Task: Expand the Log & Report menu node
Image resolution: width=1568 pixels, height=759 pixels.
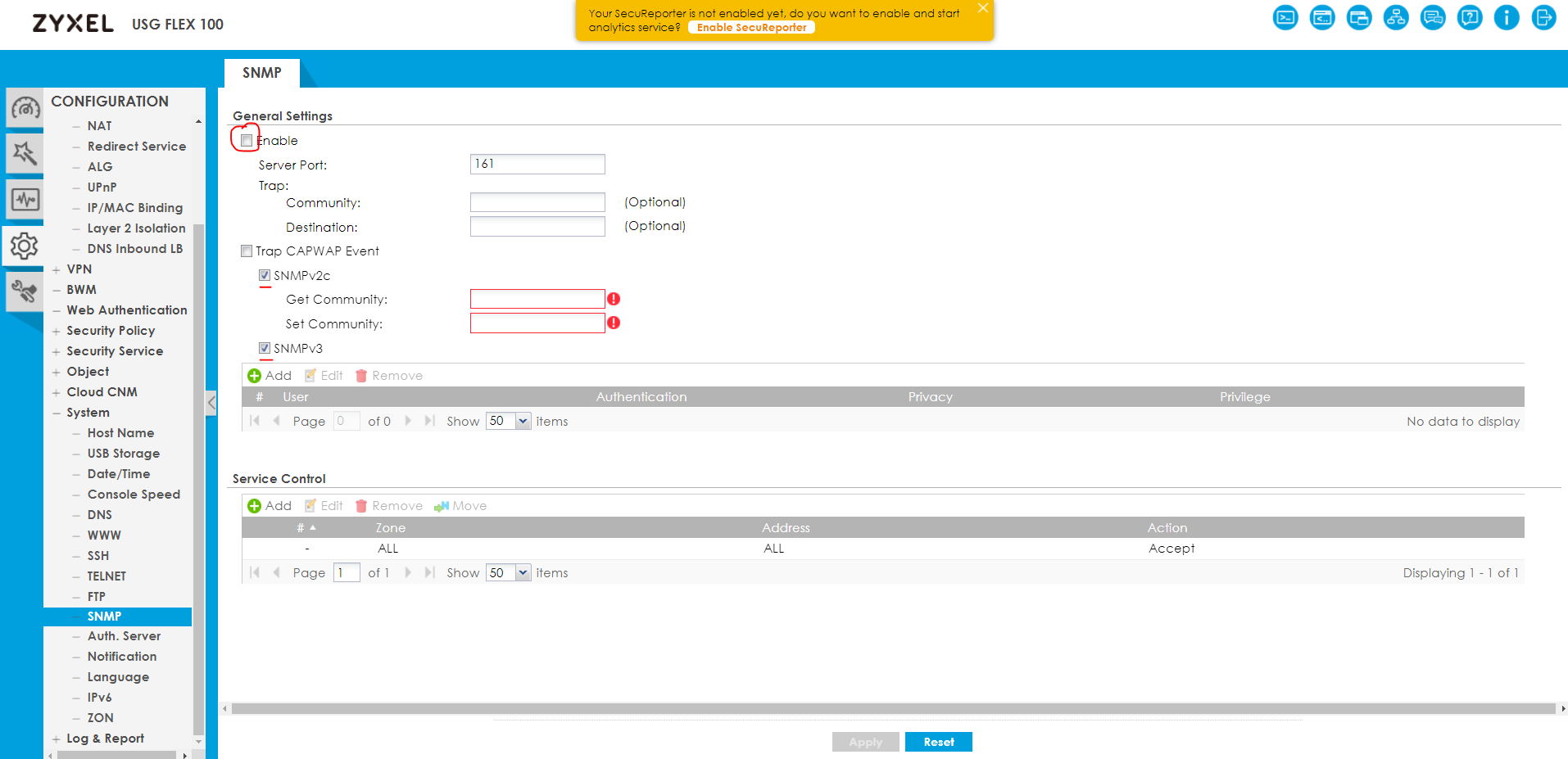Action: click(57, 739)
